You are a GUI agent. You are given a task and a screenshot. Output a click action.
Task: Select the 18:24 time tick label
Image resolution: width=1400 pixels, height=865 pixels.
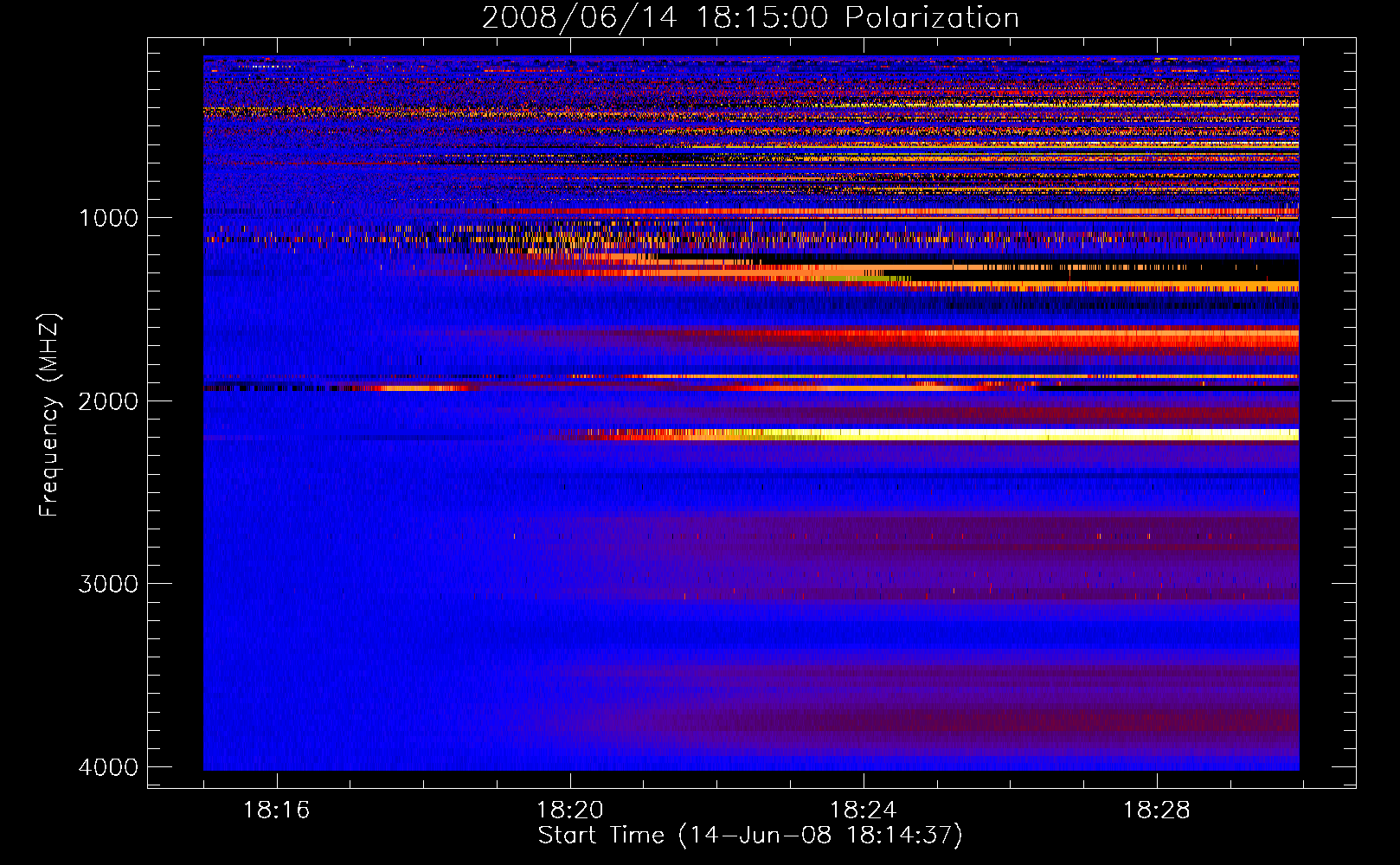864,810
